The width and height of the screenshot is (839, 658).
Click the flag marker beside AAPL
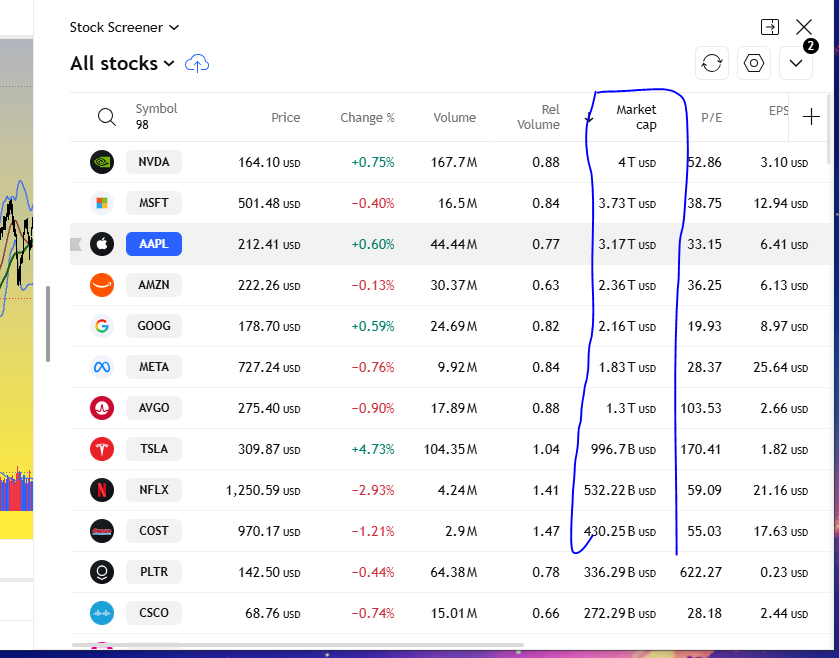pos(74,244)
